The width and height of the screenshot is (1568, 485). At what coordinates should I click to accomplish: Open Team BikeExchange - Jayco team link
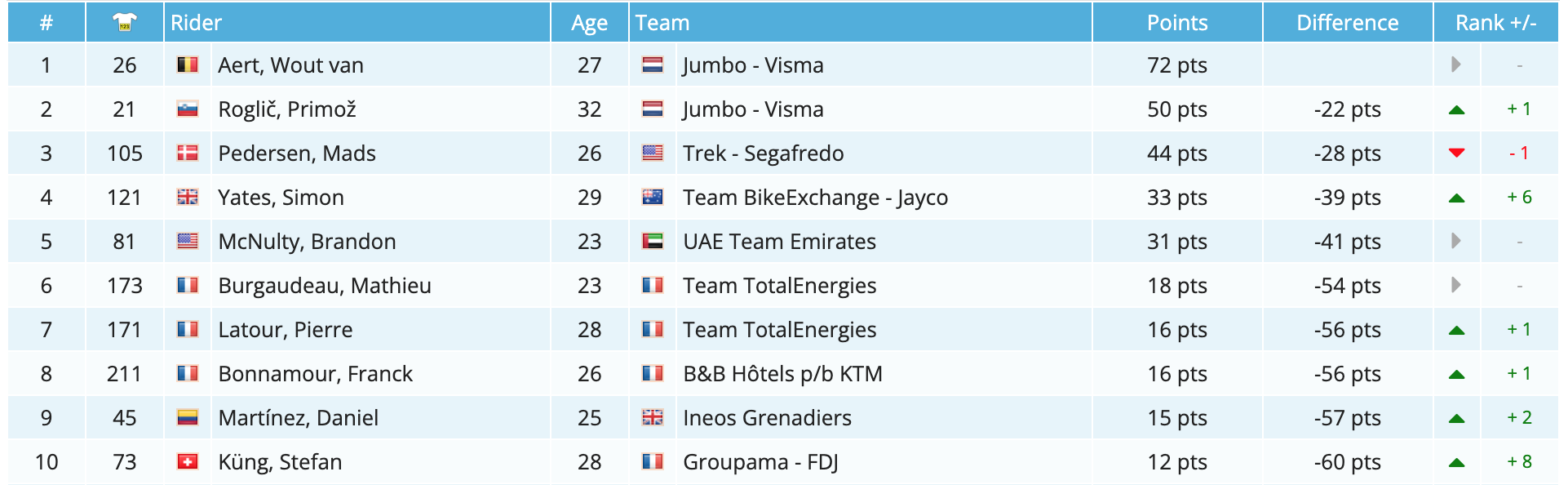click(x=815, y=198)
